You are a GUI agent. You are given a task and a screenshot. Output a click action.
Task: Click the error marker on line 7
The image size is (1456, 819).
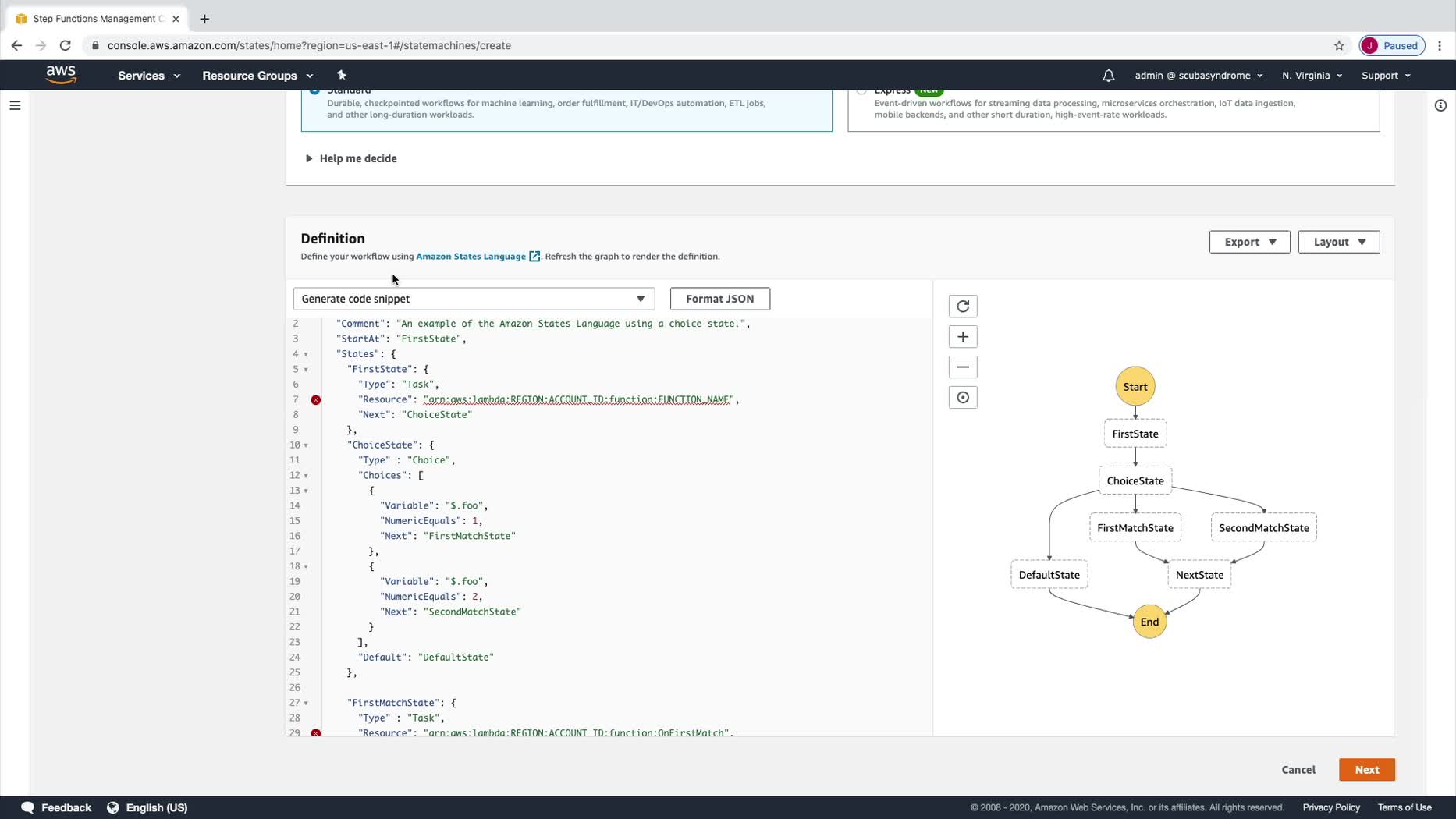point(315,399)
